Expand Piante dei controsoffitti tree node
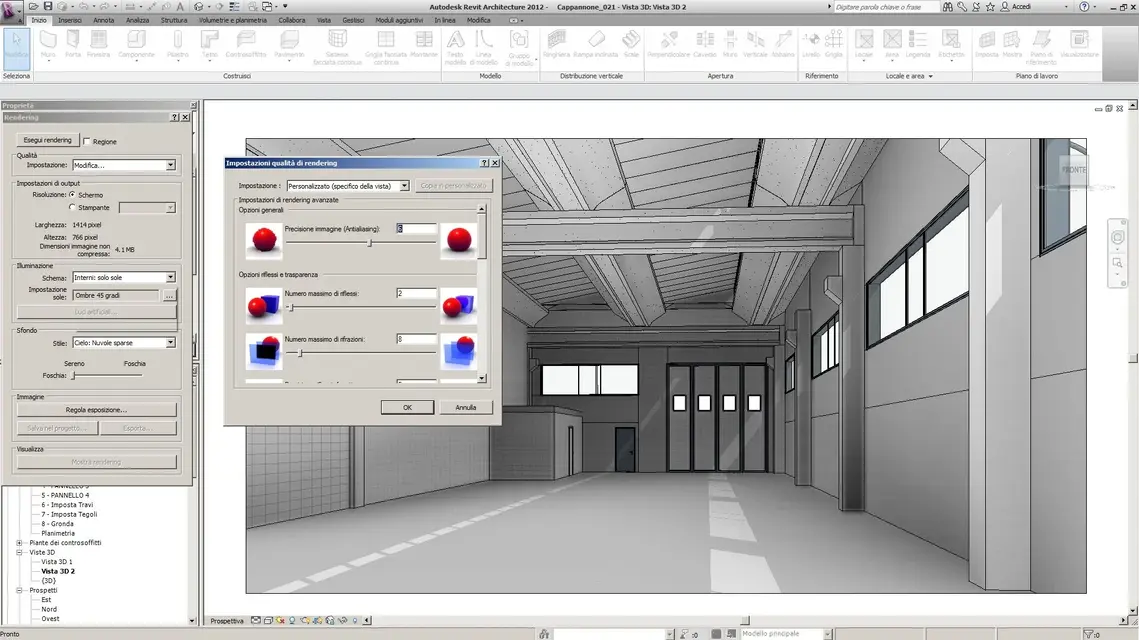1139x640 pixels. (20, 543)
